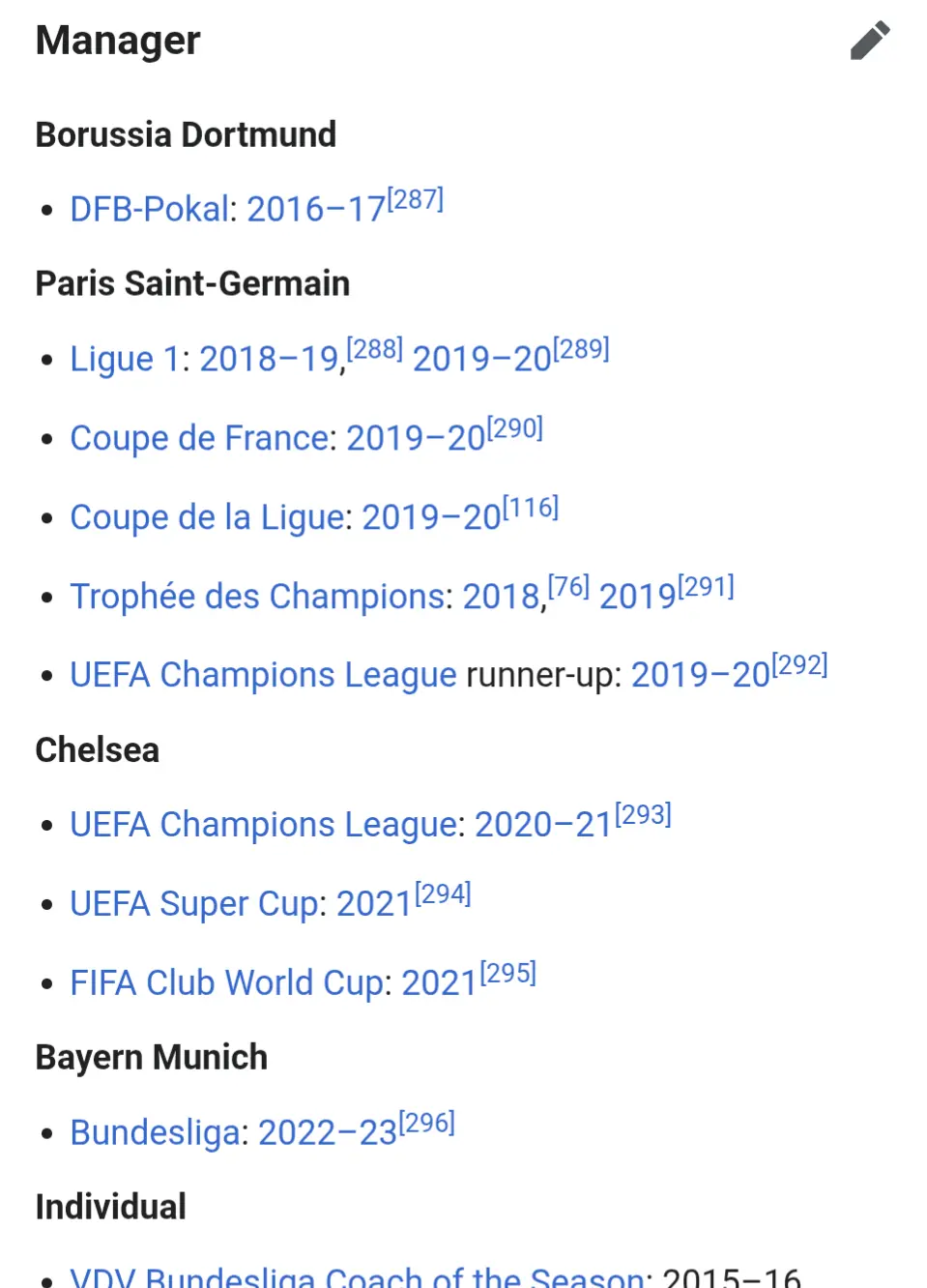
Task: Open the VDV Bundesliga Coach of the Season link
Action: pos(357,1278)
